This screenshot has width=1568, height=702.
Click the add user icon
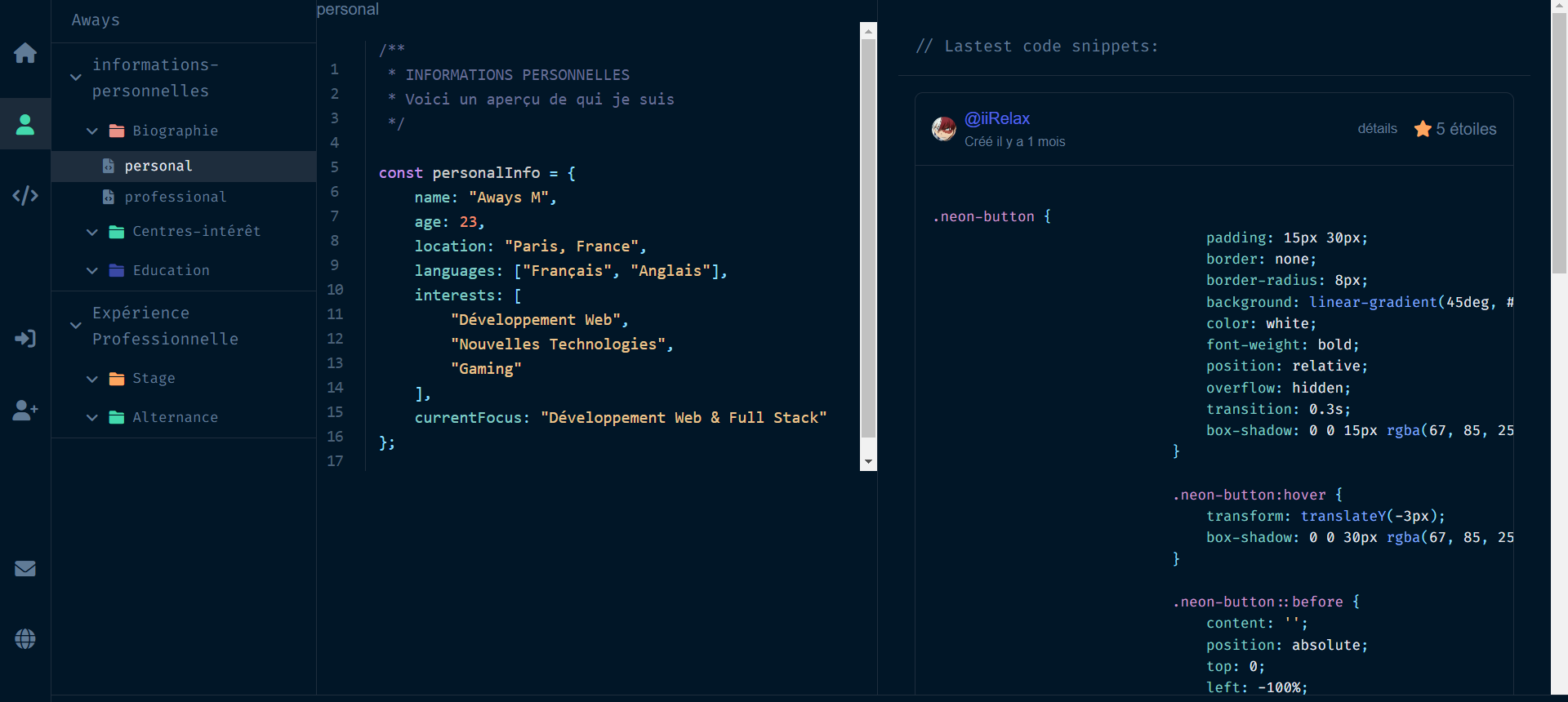click(x=25, y=410)
